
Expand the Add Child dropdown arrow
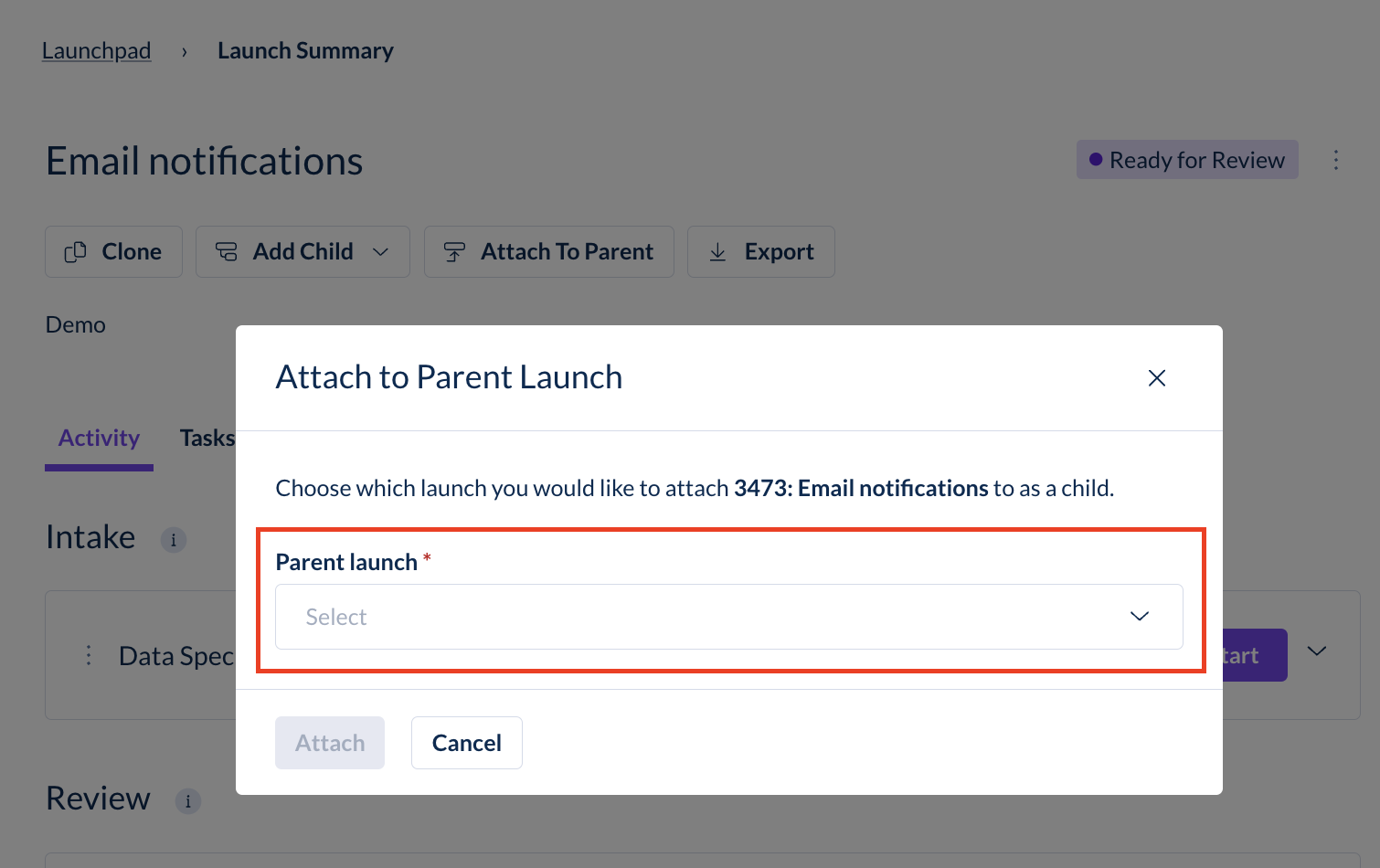pyautogui.click(x=381, y=252)
